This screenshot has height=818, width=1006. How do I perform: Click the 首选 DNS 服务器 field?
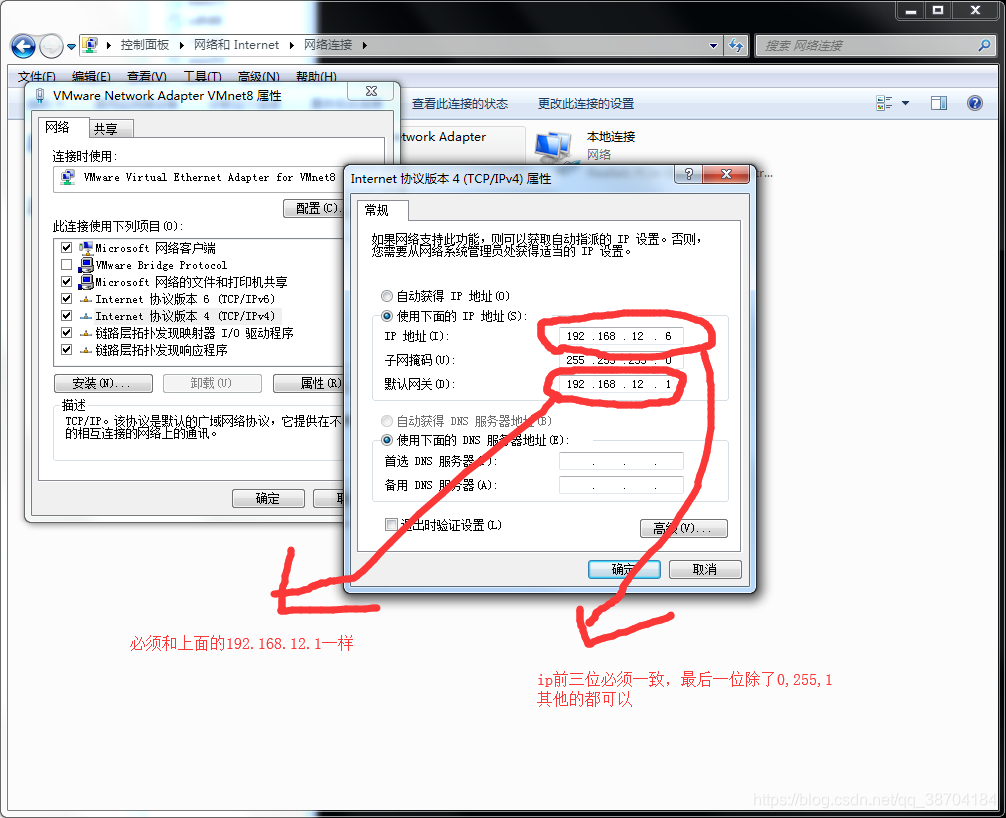tap(621, 461)
